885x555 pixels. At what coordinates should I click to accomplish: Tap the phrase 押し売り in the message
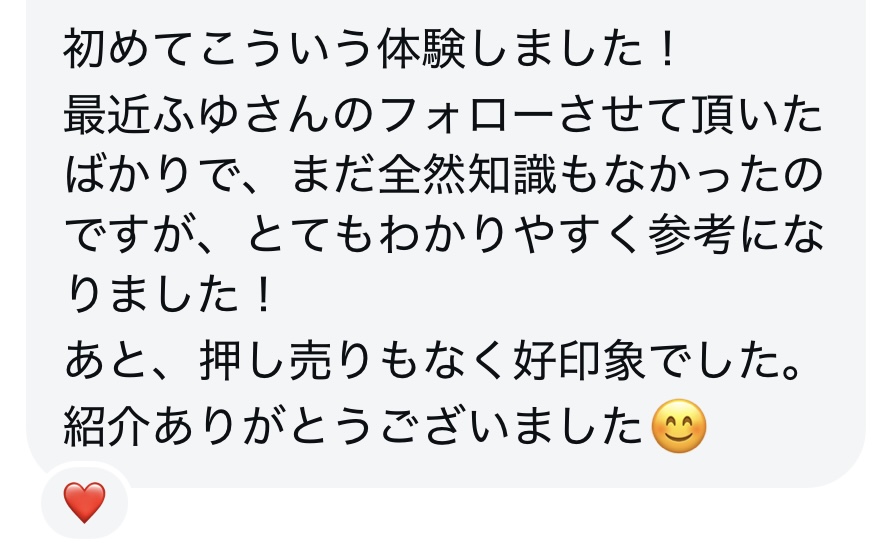click(284, 360)
